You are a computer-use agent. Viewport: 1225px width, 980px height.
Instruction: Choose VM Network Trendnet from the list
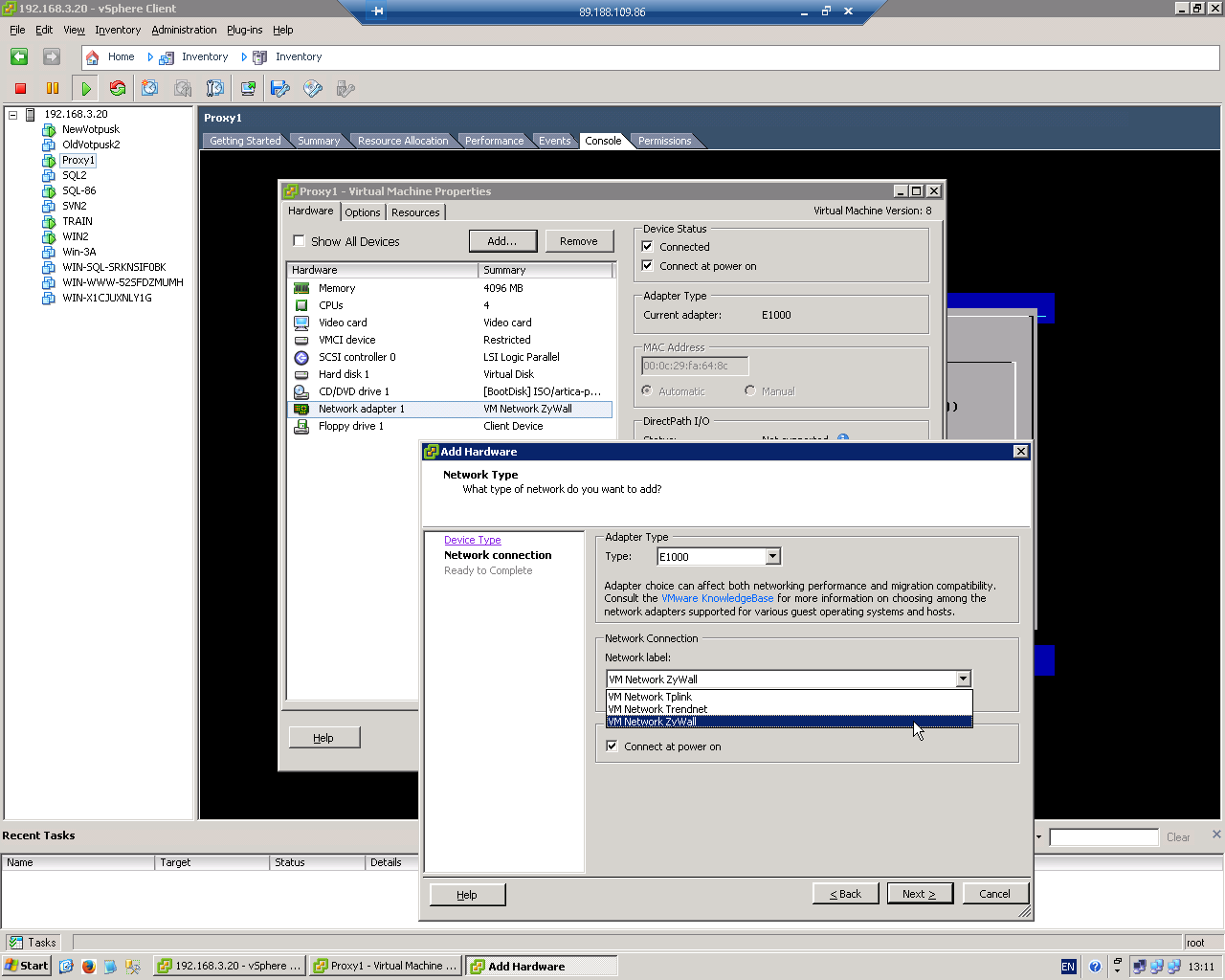pyautogui.click(x=789, y=709)
